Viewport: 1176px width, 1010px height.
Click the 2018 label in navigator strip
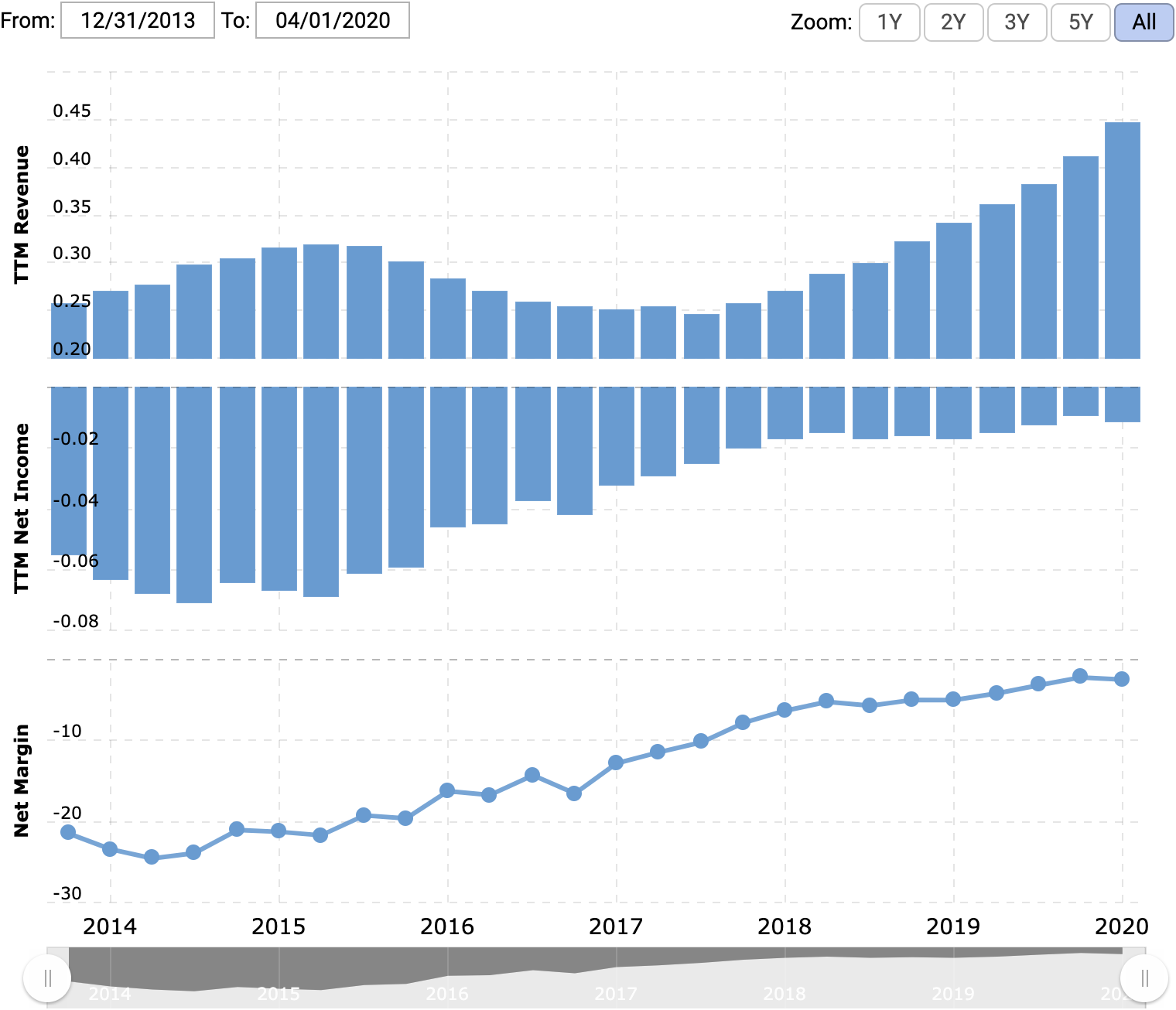[785, 994]
